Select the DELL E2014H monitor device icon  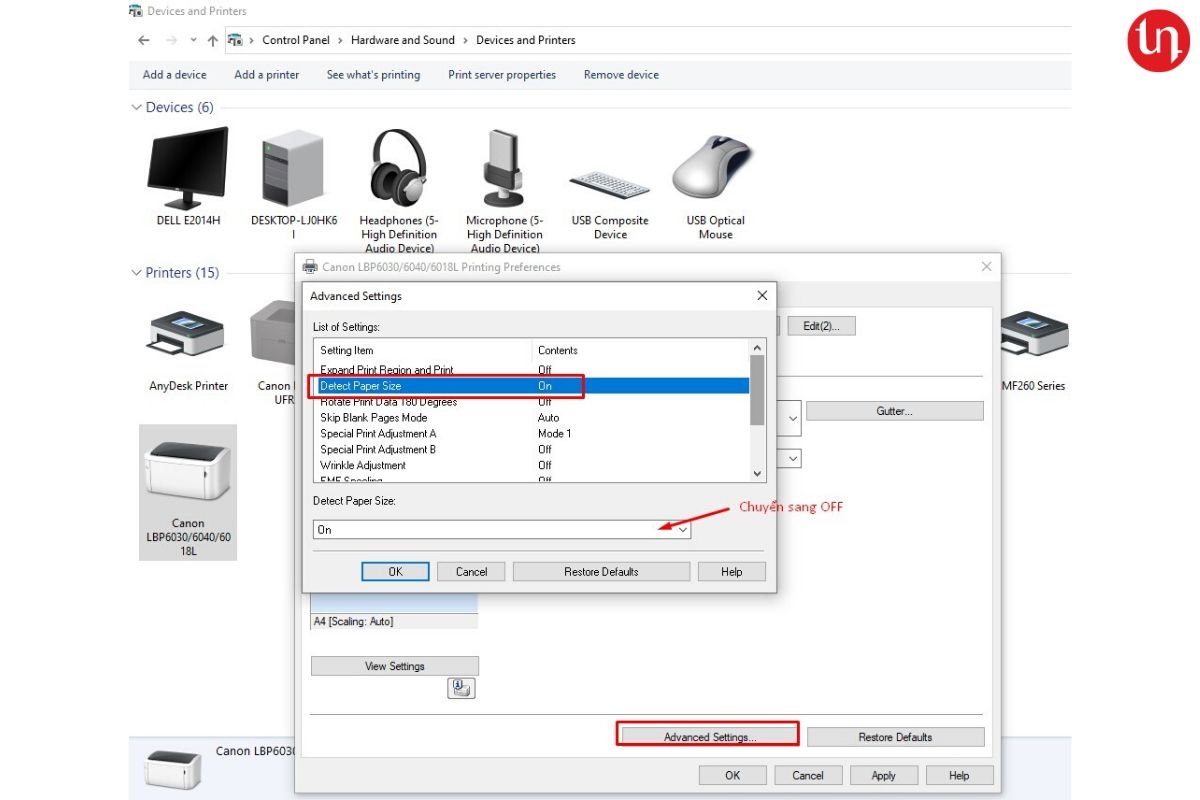188,168
